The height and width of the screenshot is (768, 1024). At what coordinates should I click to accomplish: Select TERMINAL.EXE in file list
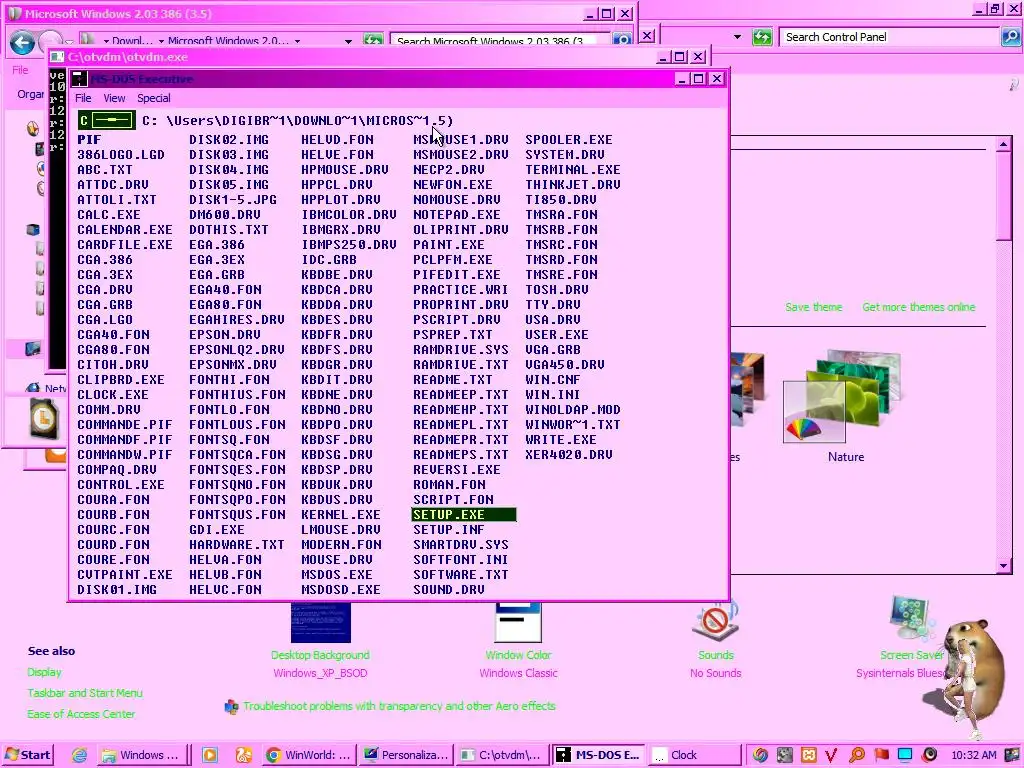click(x=573, y=169)
